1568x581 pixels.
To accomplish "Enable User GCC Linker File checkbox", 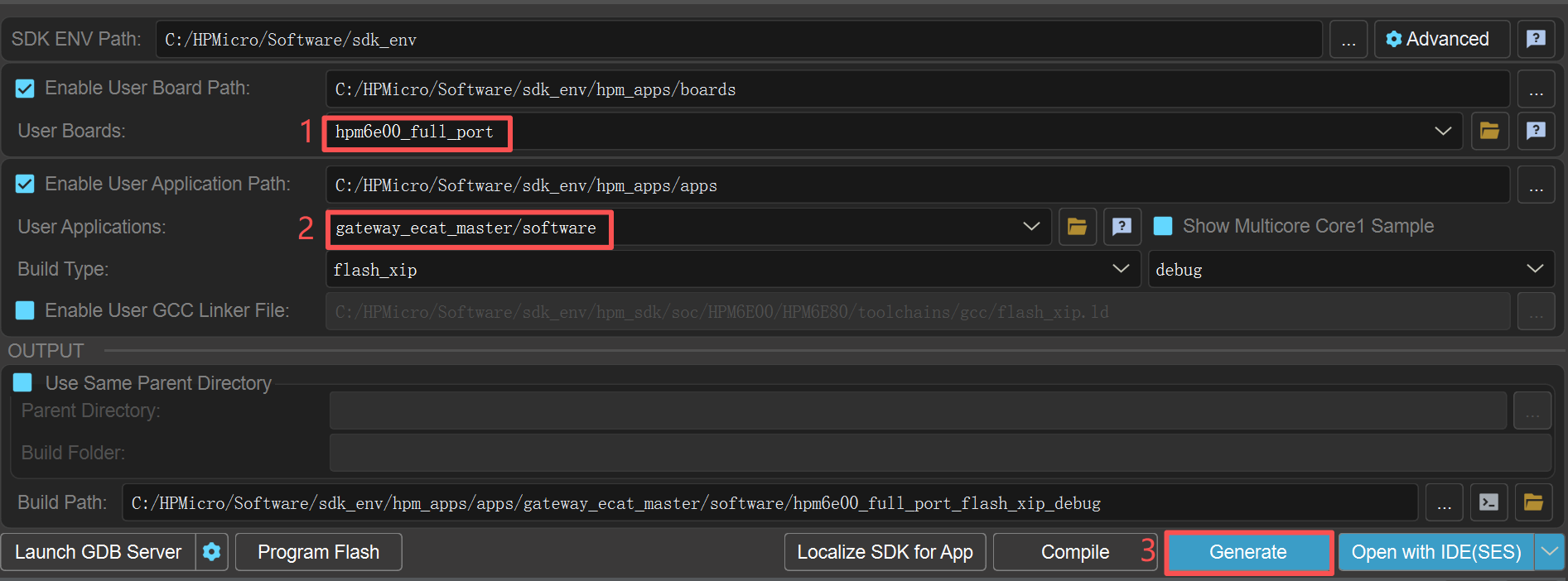I will pos(25,310).
